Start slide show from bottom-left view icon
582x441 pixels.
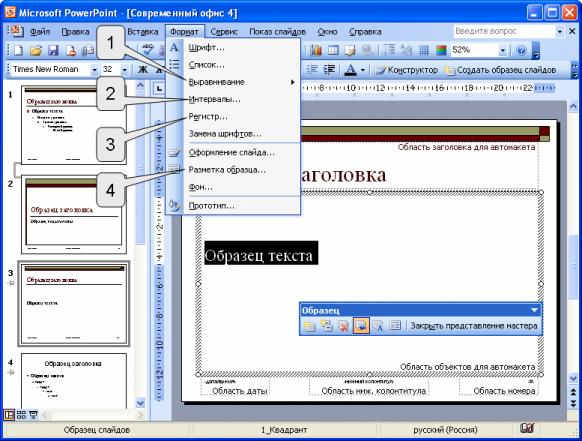click(x=33, y=414)
